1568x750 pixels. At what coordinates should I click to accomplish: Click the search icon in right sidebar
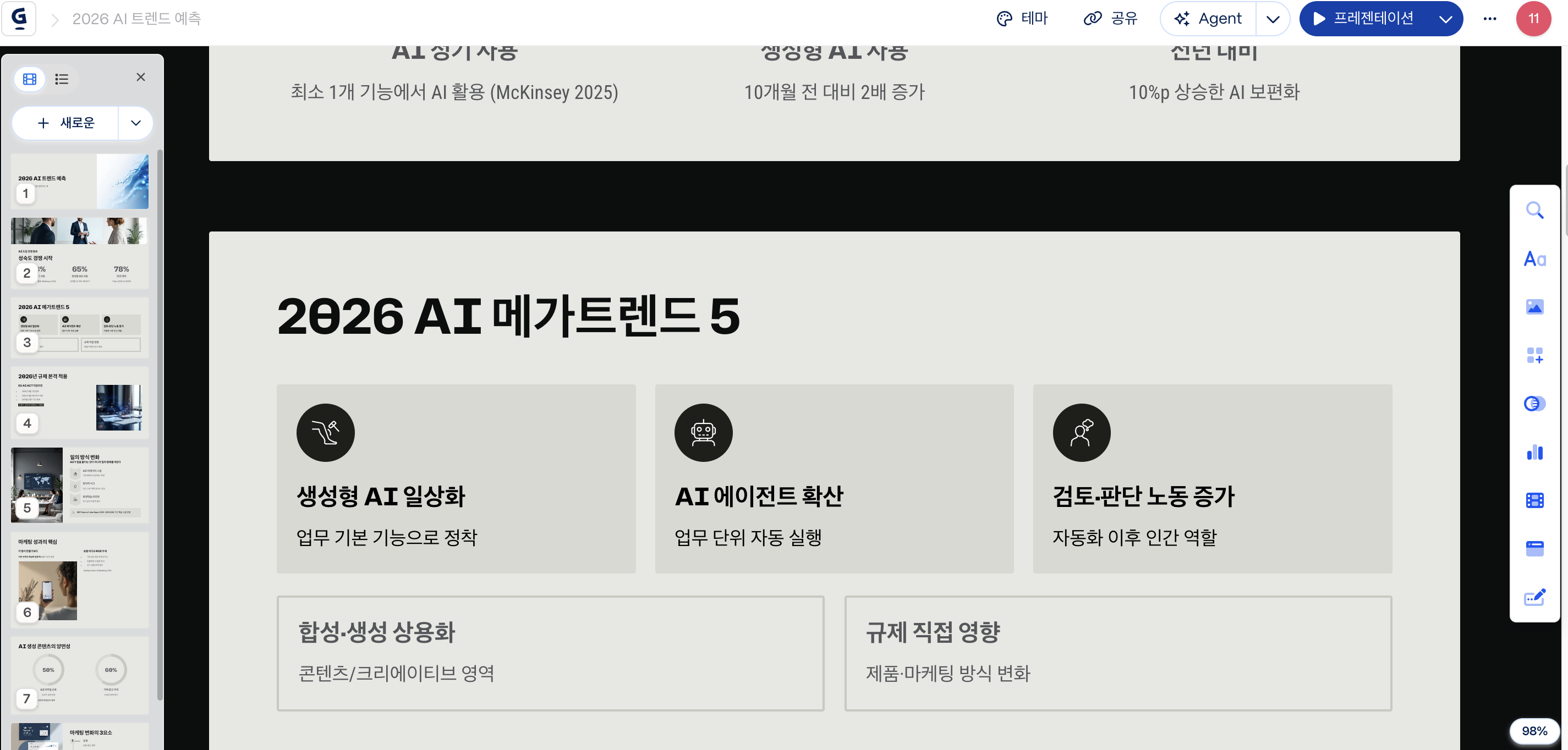coord(1534,211)
